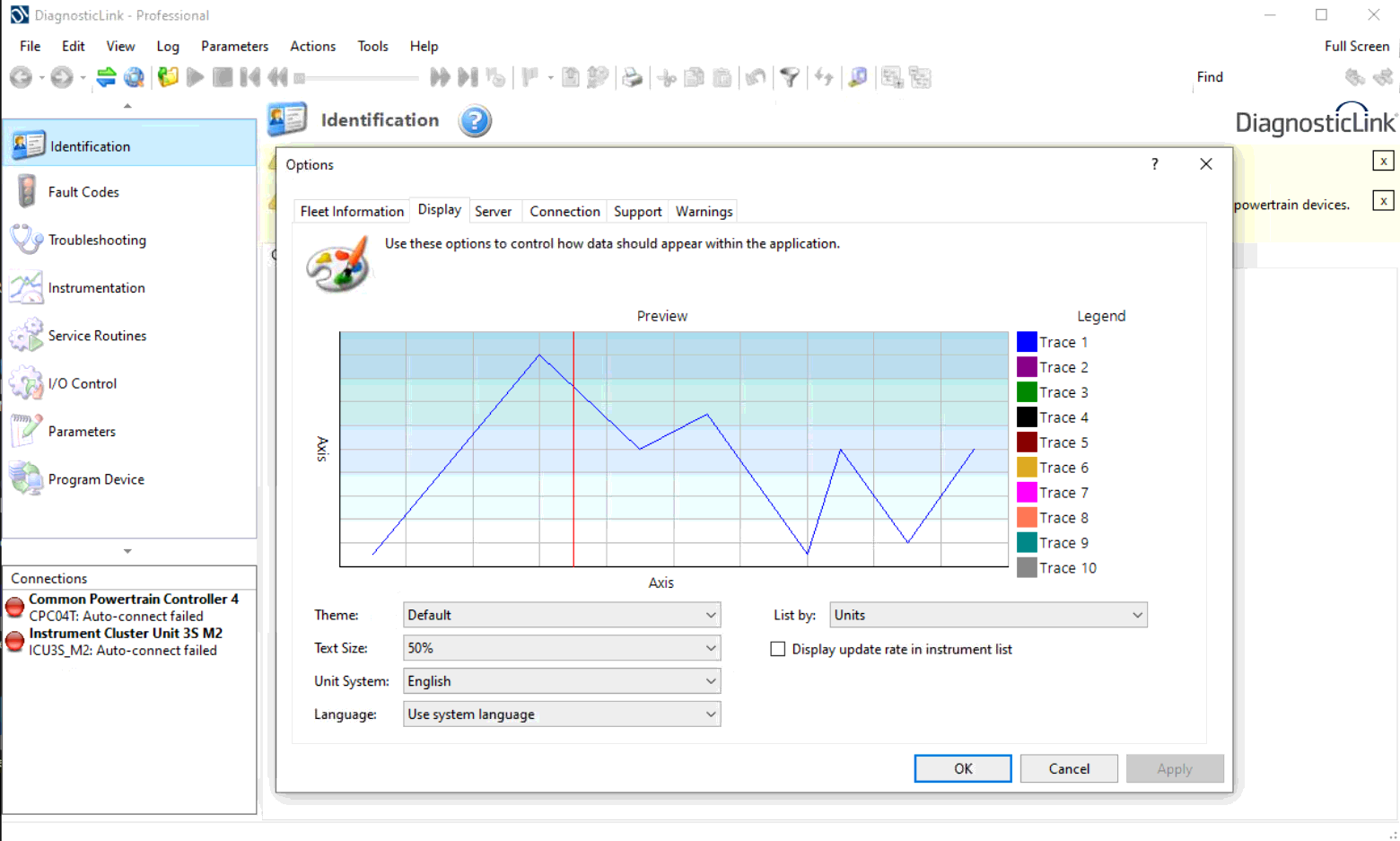Open the Theme dropdown

[x=562, y=615]
